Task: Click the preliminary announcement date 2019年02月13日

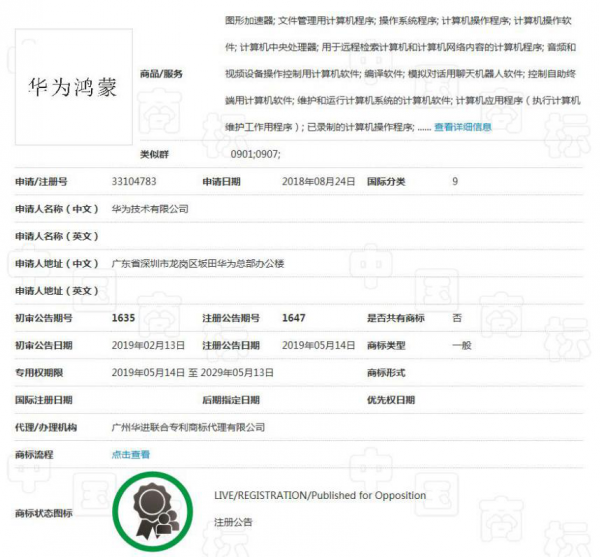Action: click(148, 345)
